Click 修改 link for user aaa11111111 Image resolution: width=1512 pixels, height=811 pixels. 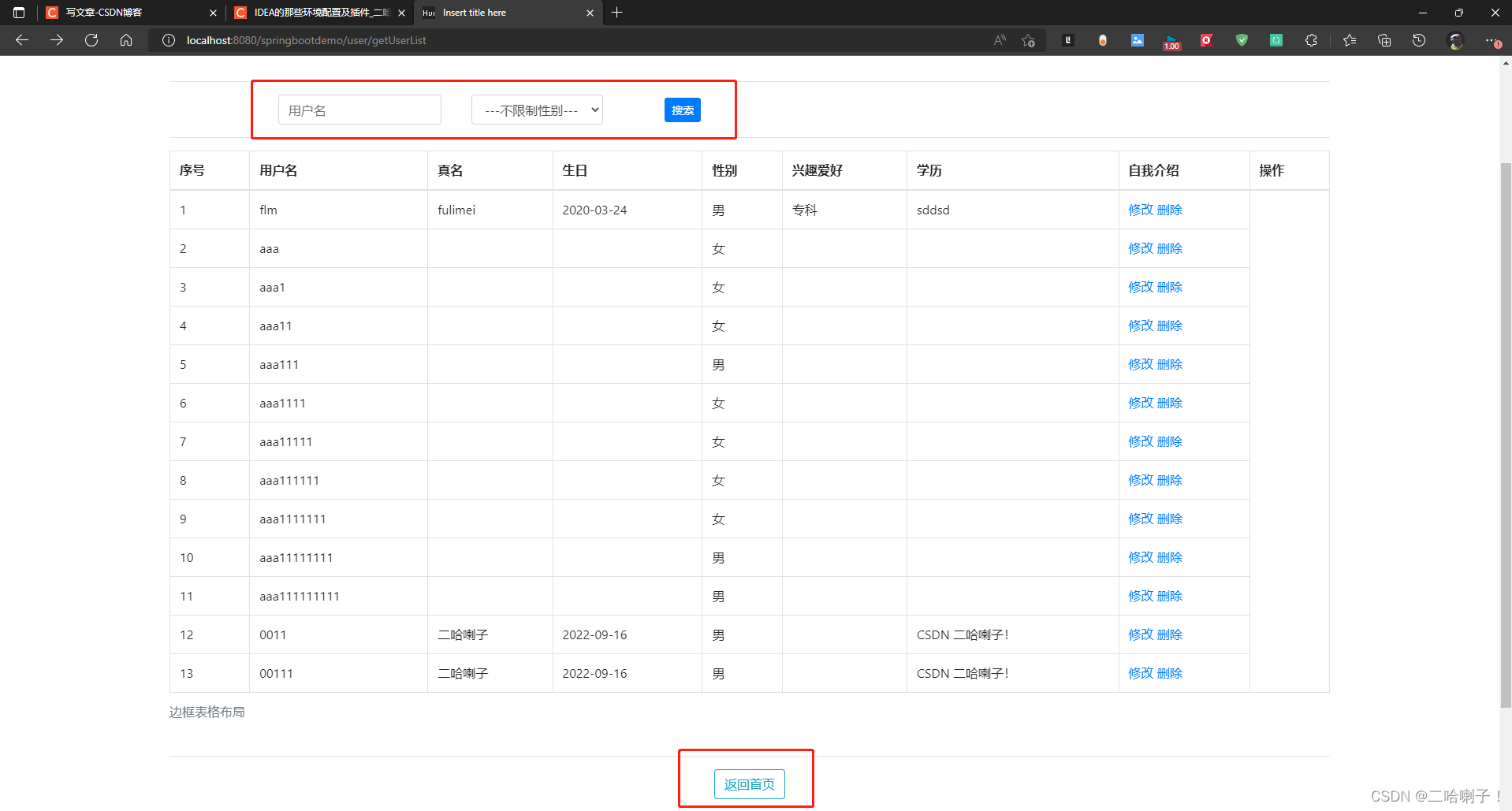point(1141,557)
